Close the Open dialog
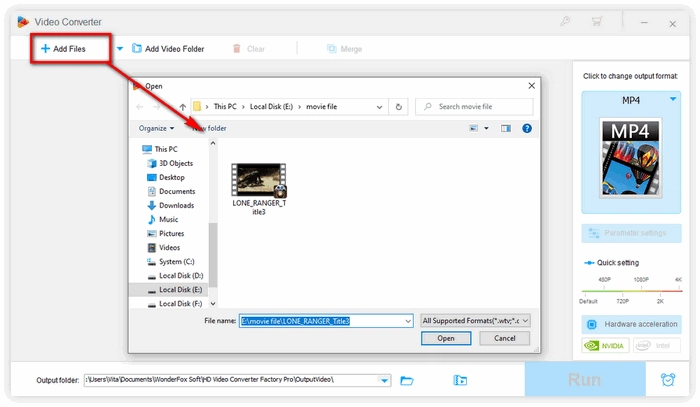This screenshot has width=700, height=407. 531,86
